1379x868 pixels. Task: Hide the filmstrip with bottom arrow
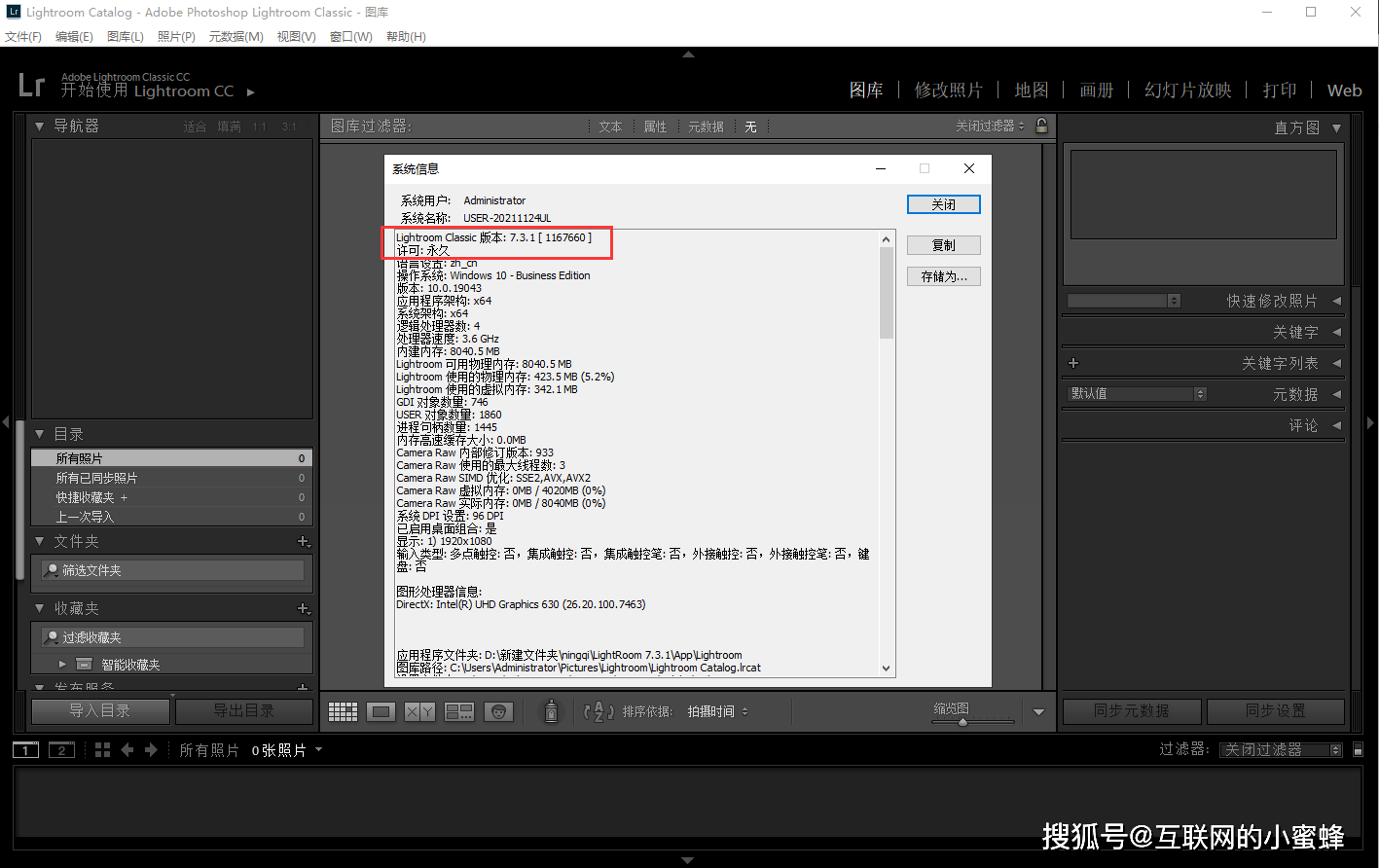point(688,860)
